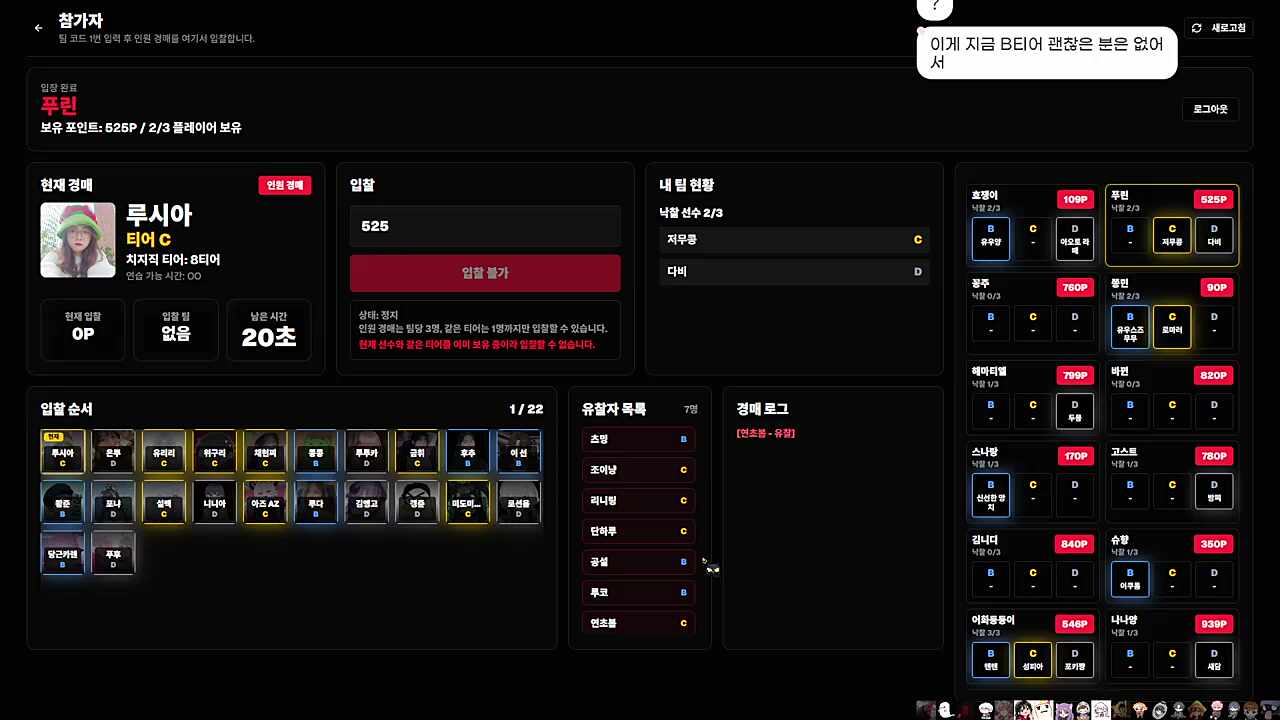
Task: Click 나나양 team's 939P badge
Action: point(1212,624)
